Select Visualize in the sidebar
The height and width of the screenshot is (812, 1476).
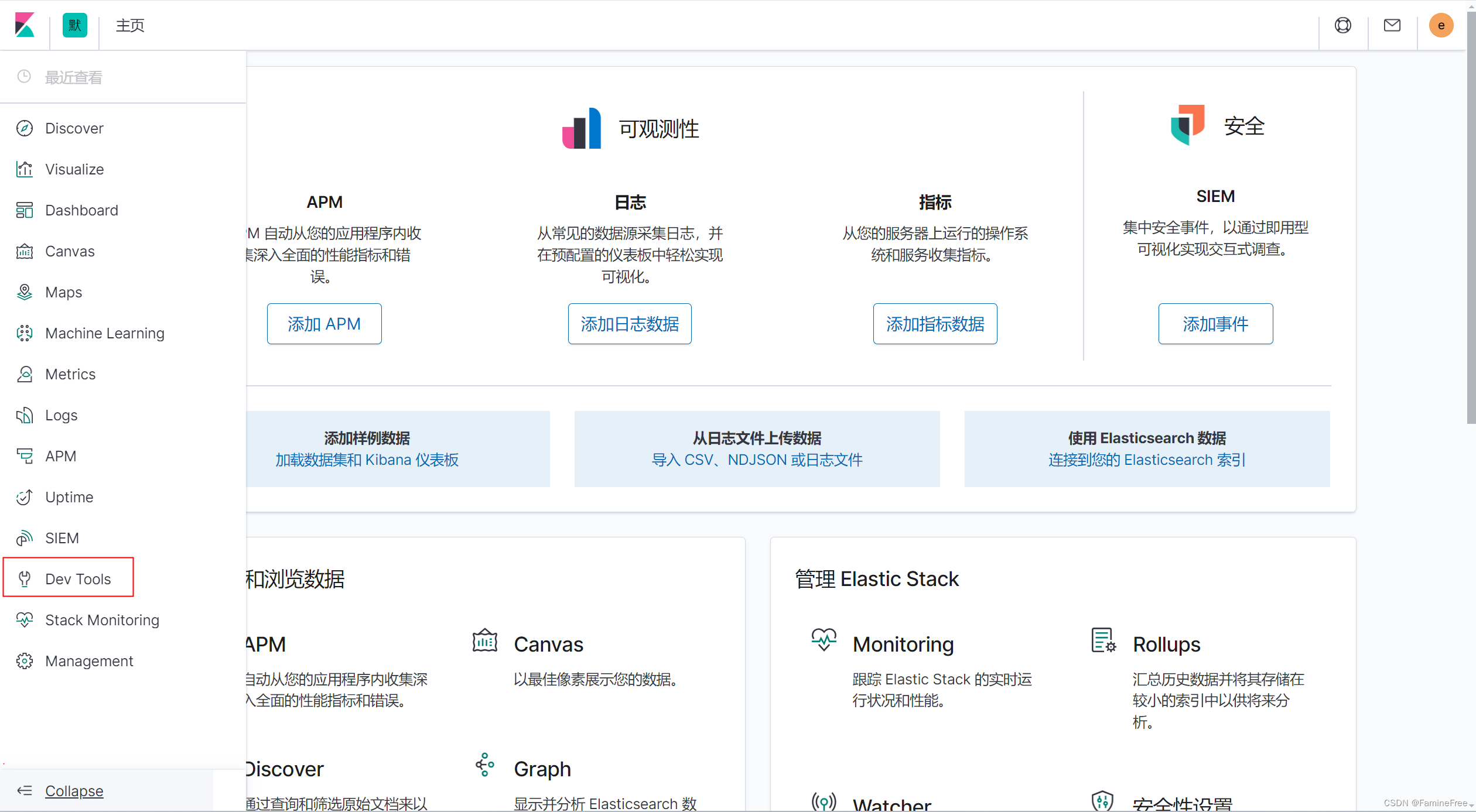coord(73,169)
